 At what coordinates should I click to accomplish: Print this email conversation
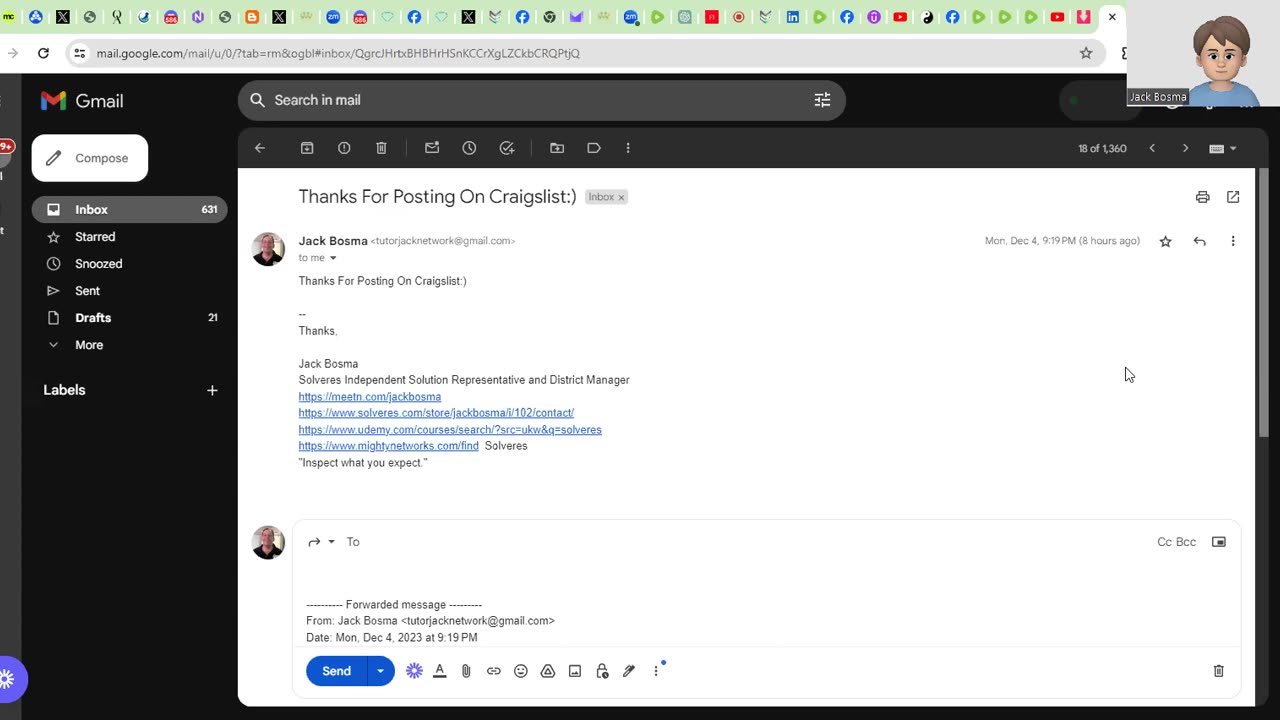[x=1202, y=197]
